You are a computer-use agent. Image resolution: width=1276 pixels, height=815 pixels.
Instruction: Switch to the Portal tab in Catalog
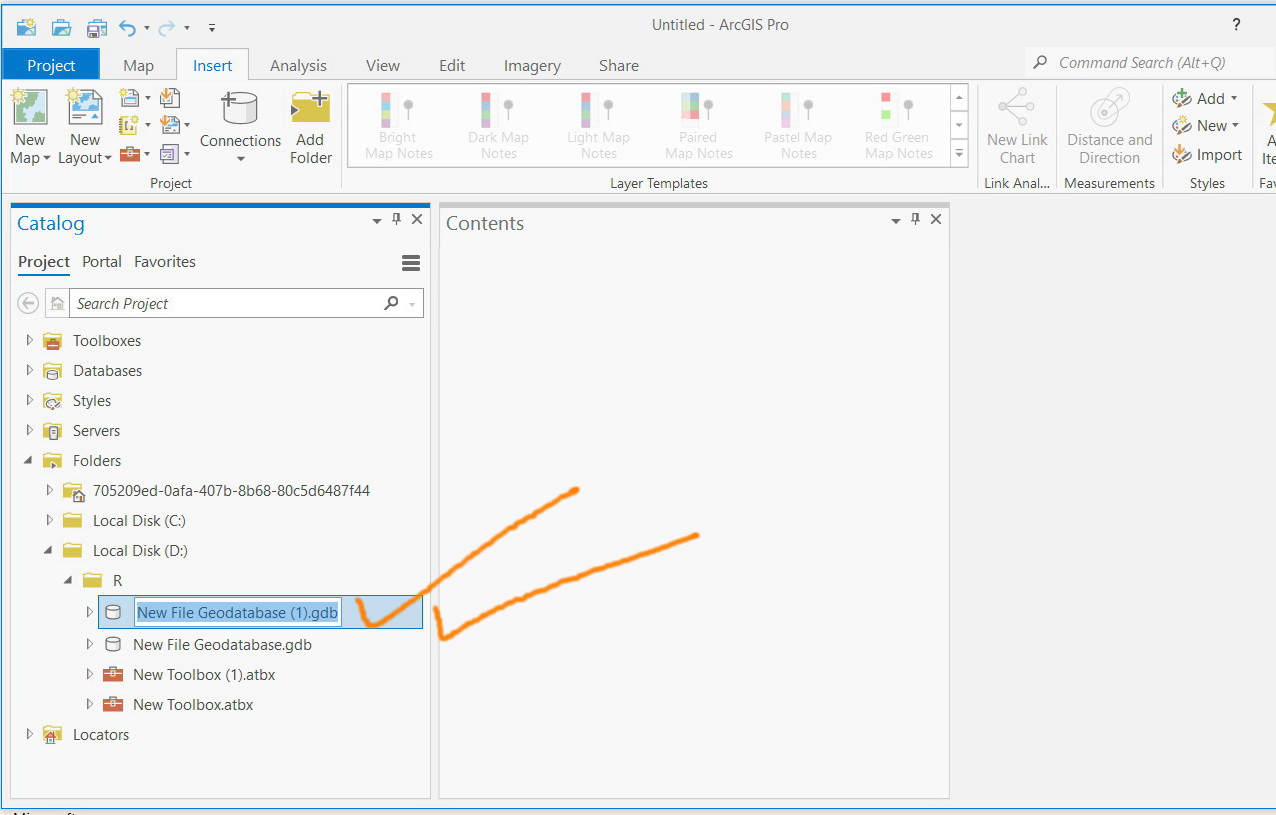(x=102, y=262)
